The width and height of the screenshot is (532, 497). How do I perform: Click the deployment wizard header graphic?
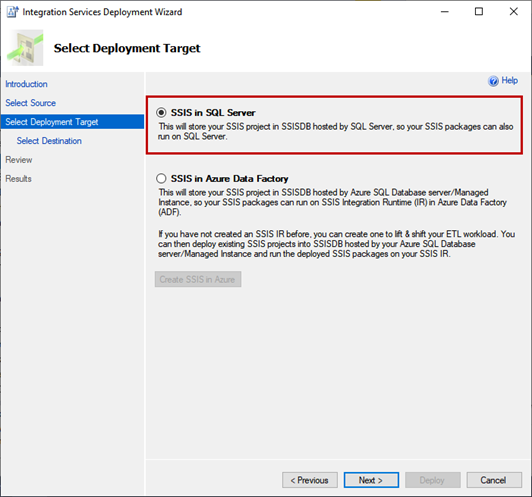tap(25, 48)
